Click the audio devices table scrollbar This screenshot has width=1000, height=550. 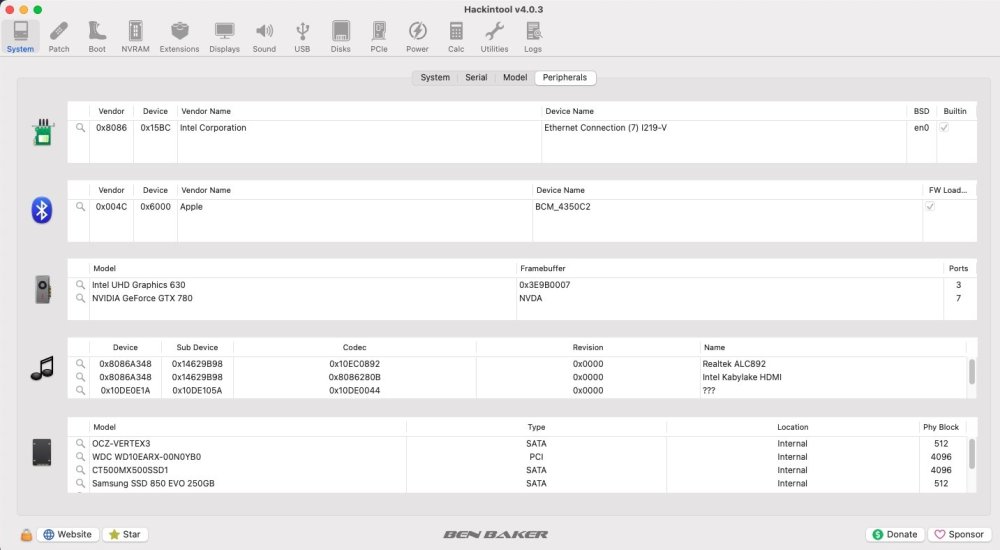(971, 371)
